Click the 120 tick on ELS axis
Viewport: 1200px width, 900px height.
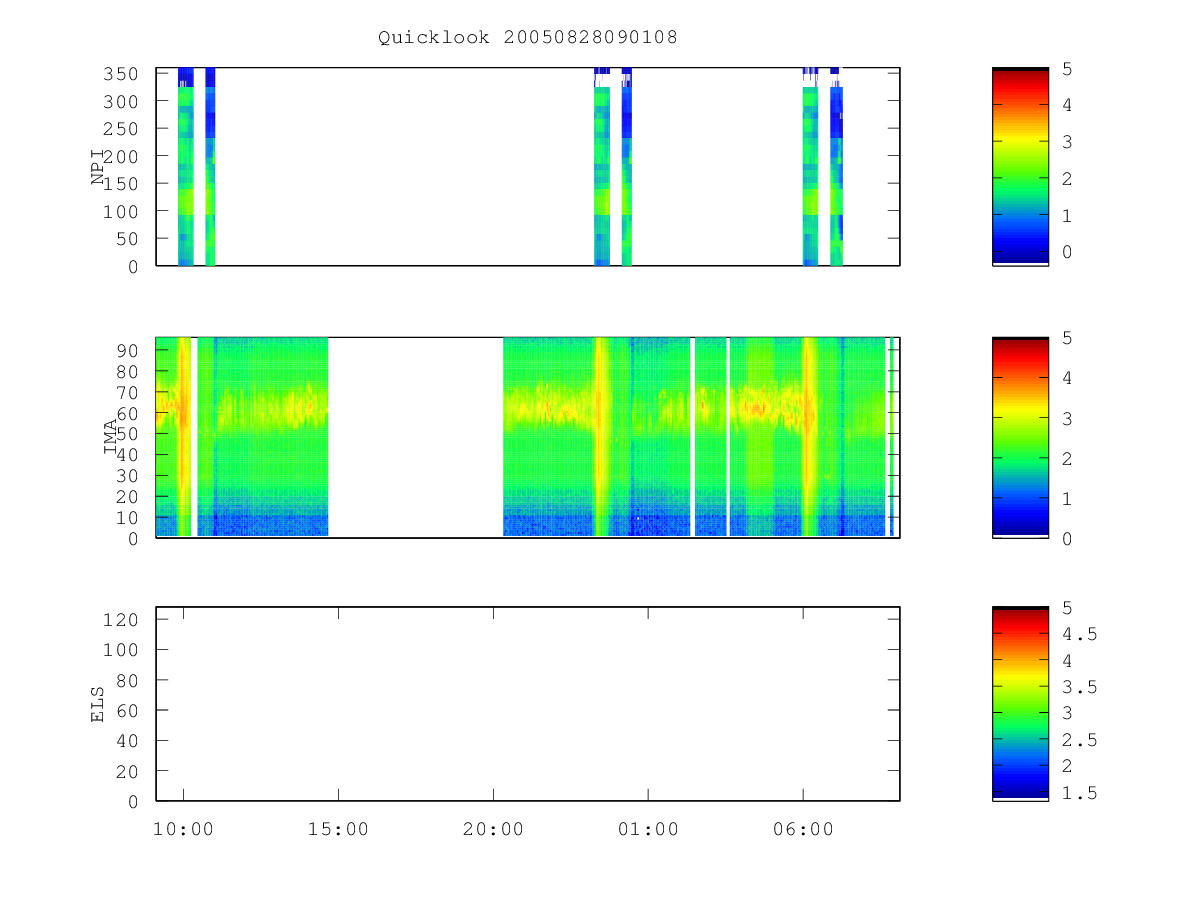[x=121, y=619]
